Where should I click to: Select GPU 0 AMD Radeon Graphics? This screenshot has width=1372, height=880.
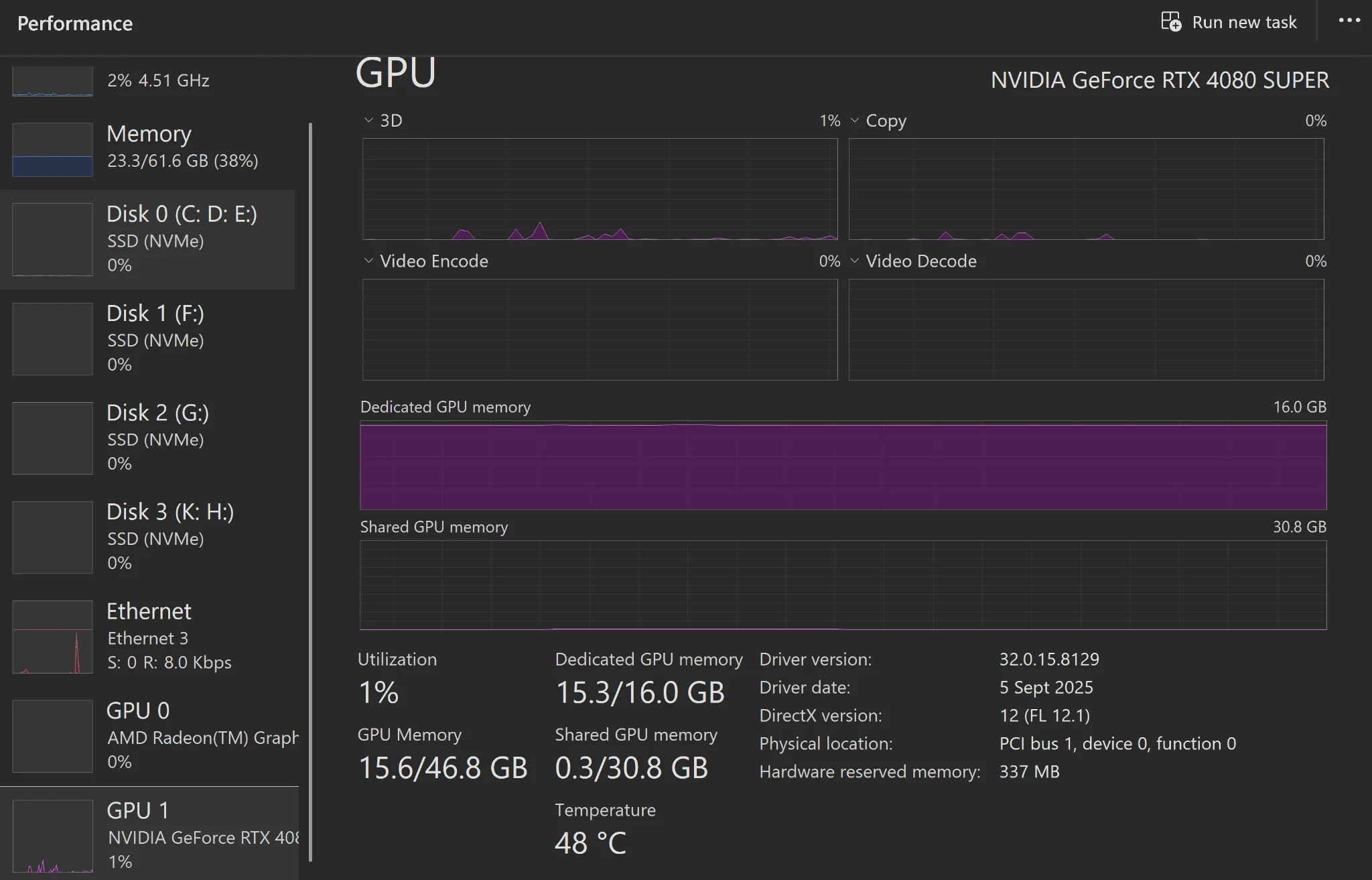coord(167,735)
